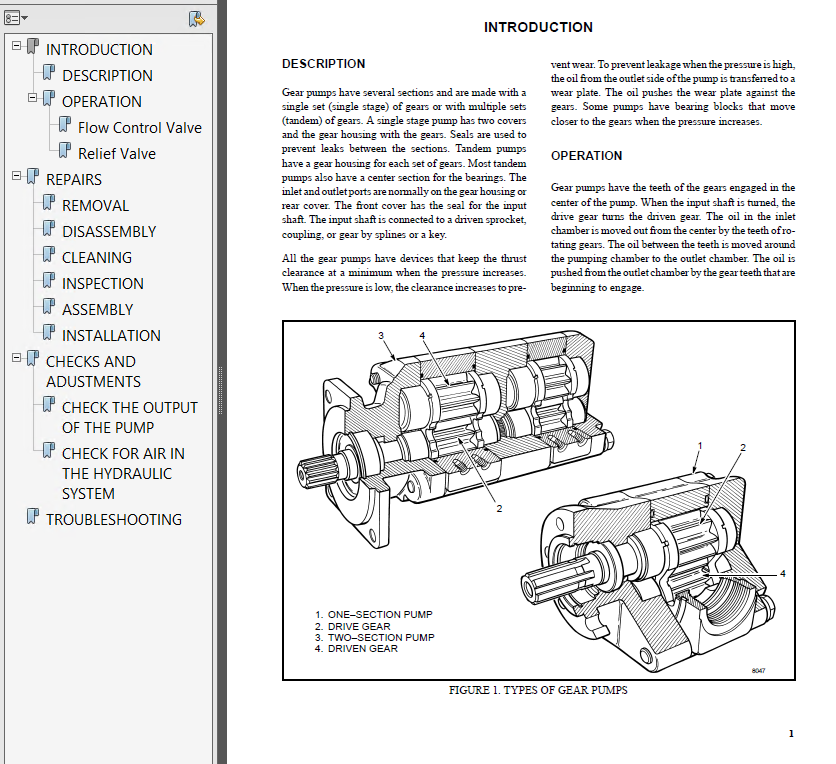Click legend entry DRIVEN GEAR

pyautogui.click(x=356, y=649)
